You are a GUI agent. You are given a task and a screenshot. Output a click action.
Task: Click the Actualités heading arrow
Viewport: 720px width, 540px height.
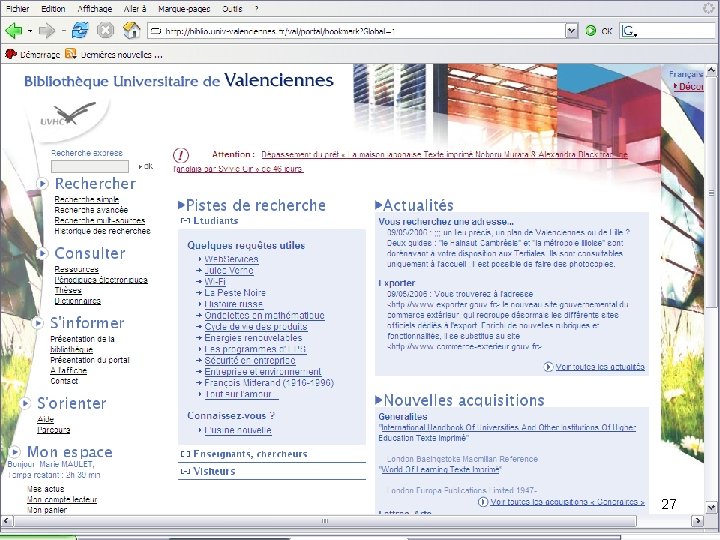click(379, 205)
